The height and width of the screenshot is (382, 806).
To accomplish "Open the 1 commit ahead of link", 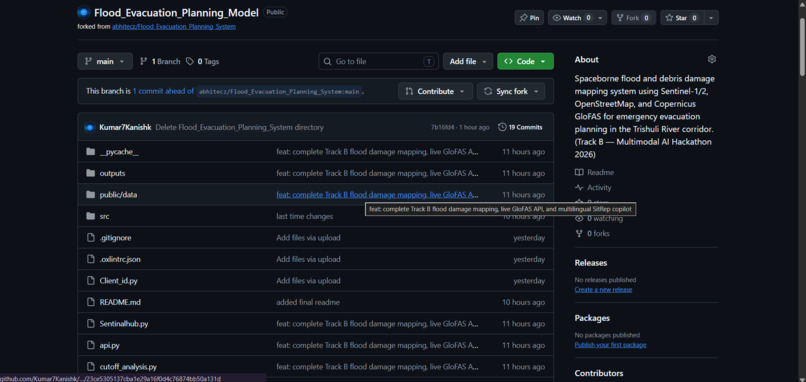I will [163, 92].
